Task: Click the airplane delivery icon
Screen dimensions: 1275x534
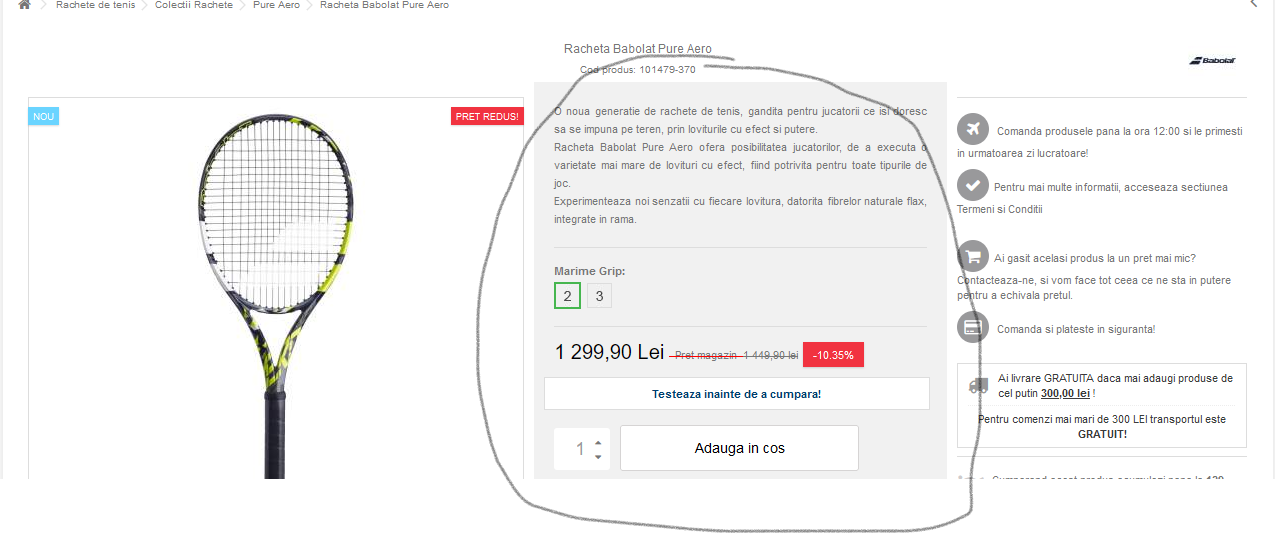Action: tap(972, 129)
